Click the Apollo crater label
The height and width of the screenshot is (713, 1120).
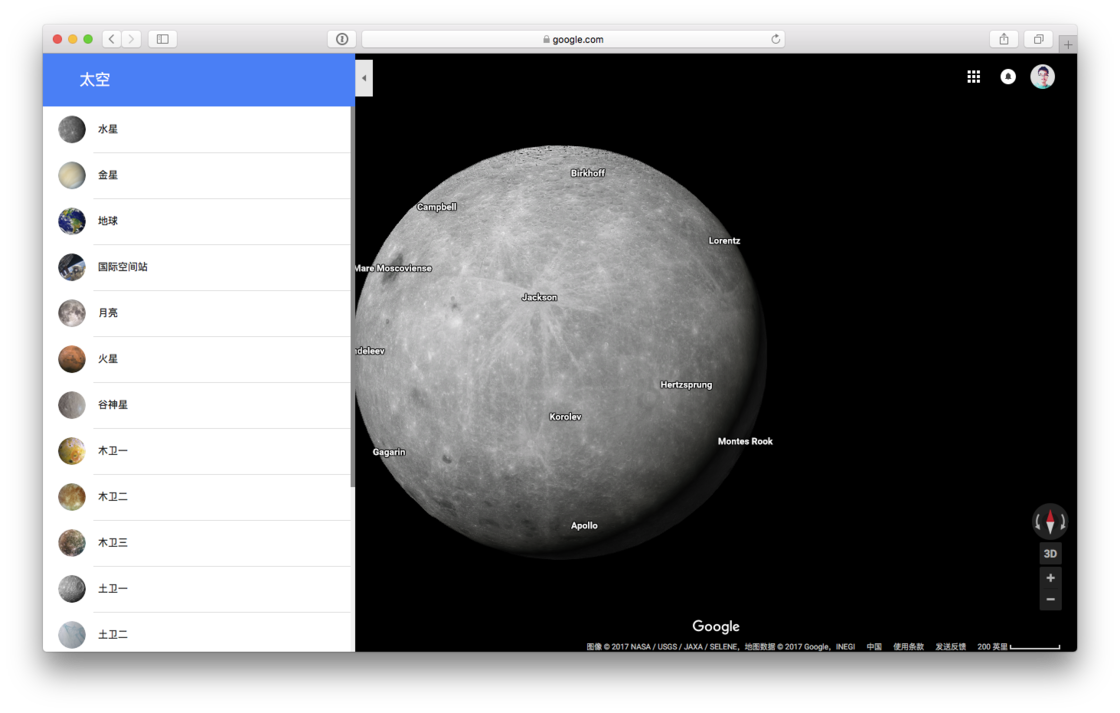point(584,525)
